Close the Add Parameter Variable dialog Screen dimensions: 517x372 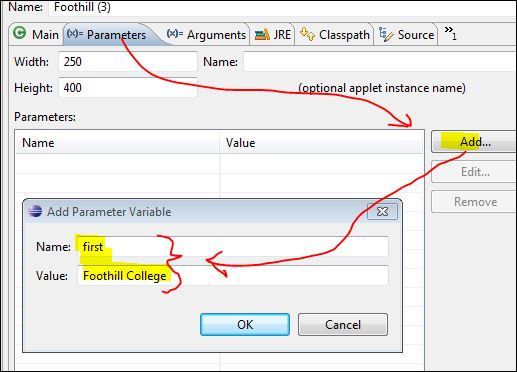[382, 211]
